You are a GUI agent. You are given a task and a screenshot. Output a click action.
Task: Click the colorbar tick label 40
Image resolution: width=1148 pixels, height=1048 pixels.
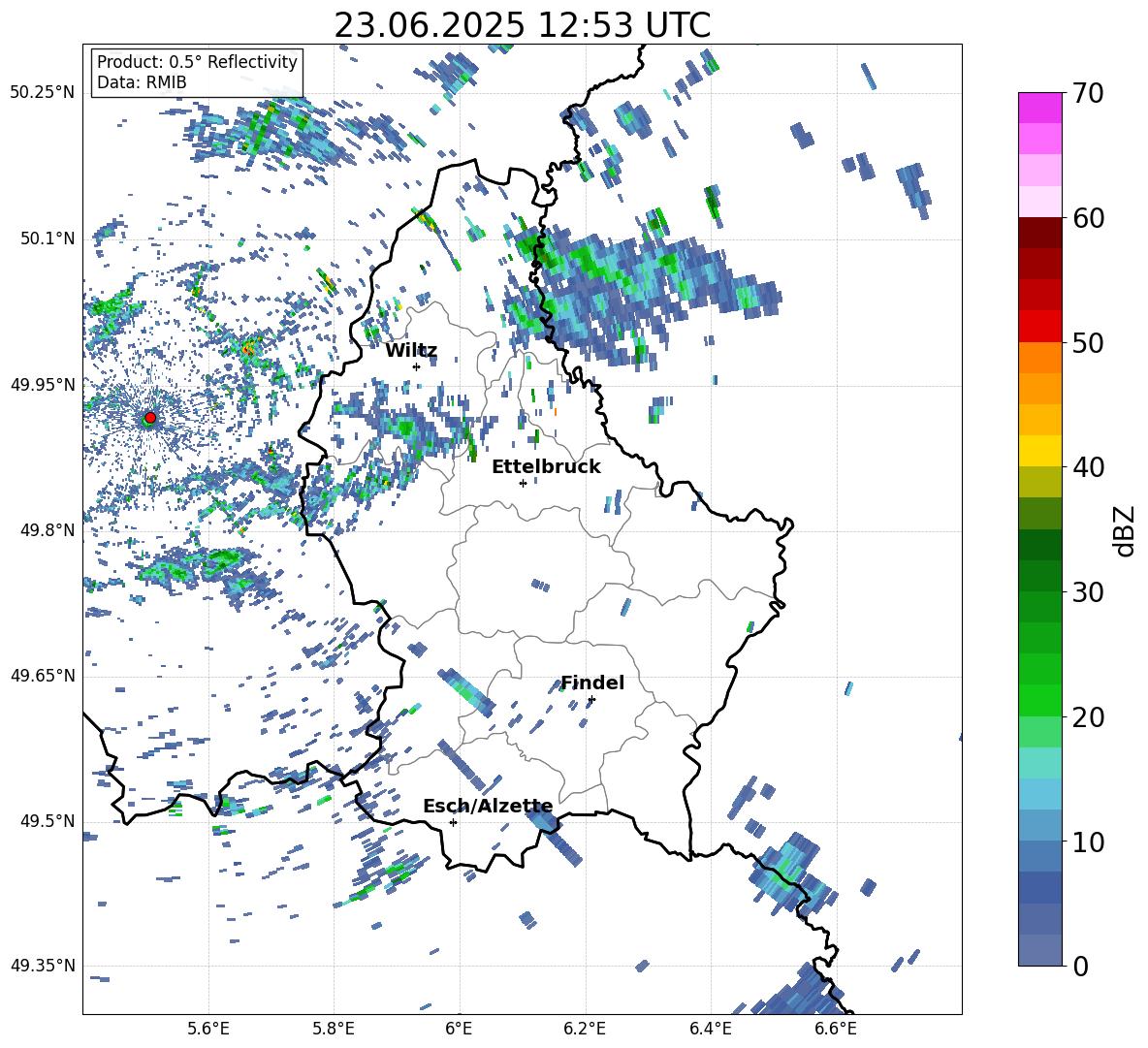click(1089, 467)
